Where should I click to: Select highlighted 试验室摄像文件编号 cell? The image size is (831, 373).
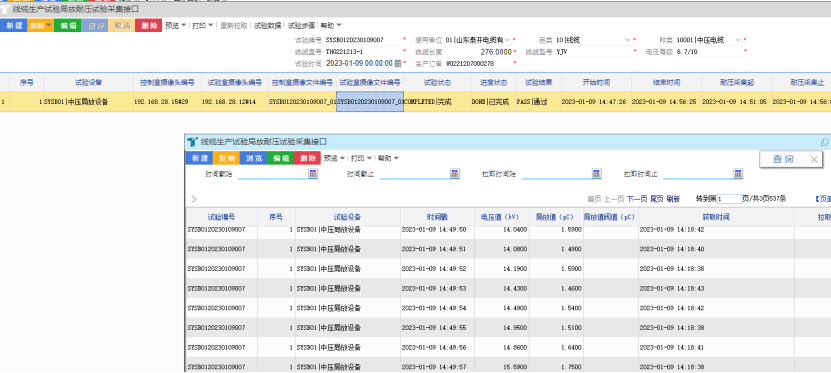(370, 102)
